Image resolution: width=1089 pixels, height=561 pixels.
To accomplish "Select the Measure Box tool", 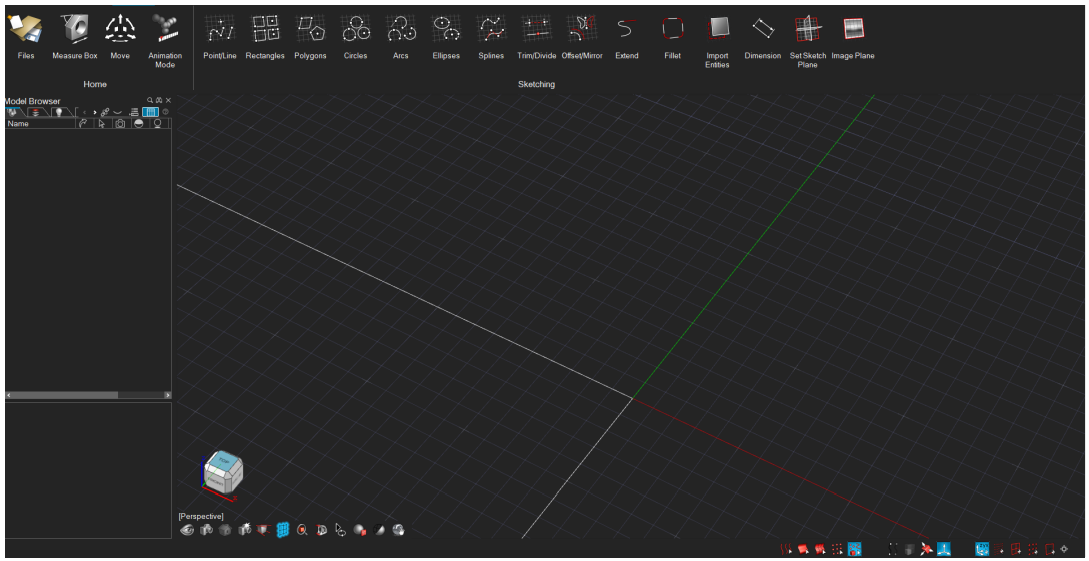I will [75, 36].
